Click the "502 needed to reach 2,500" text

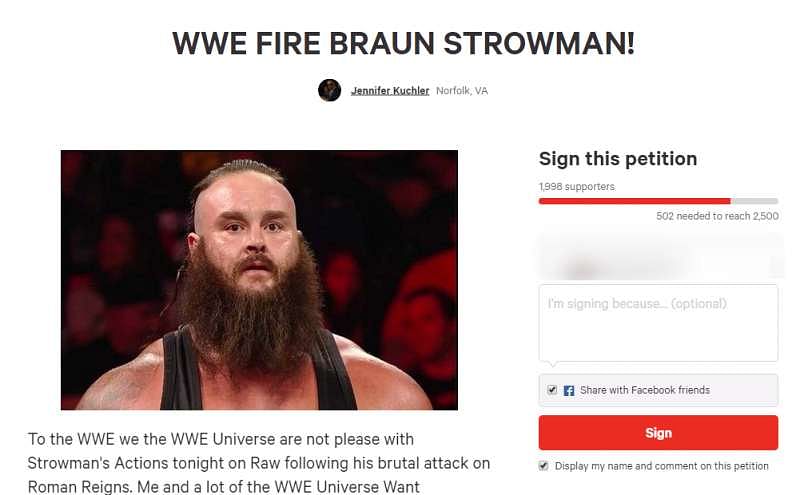(717, 216)
